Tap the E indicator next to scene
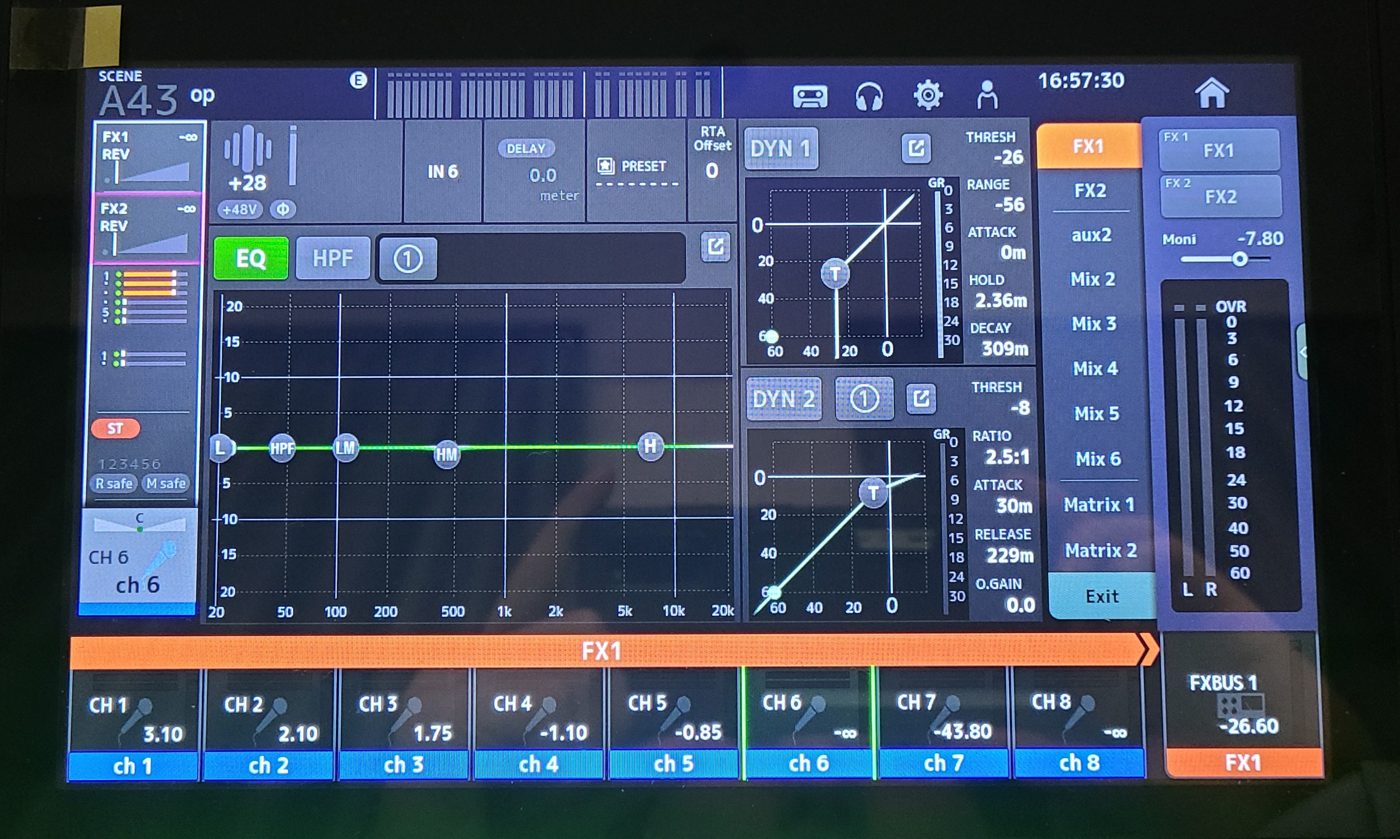The height and width of the screenshot is (839, 1400). pyautogui.click(x=358, y=81)
